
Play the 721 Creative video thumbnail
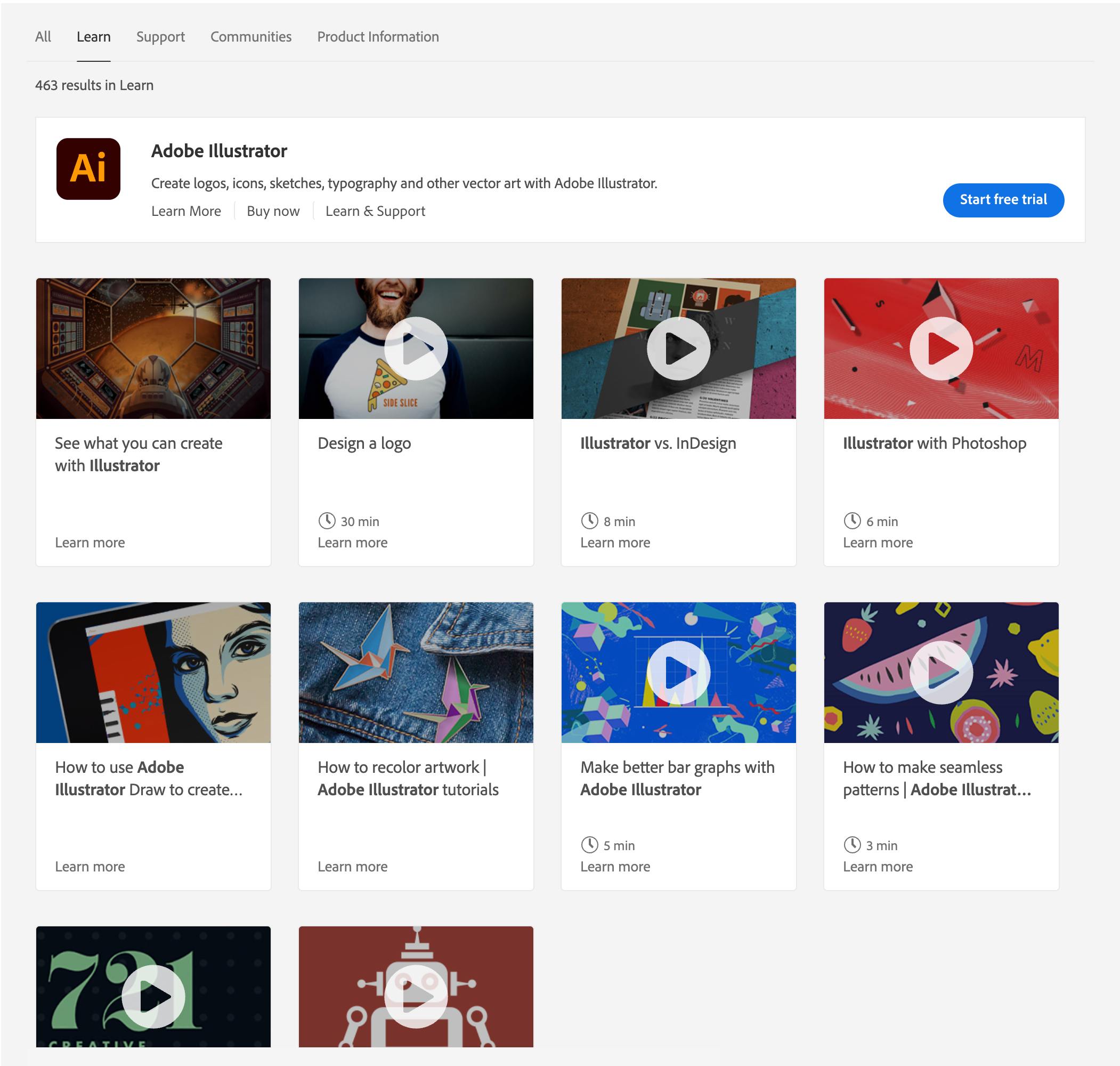click(x=153, y=996)
